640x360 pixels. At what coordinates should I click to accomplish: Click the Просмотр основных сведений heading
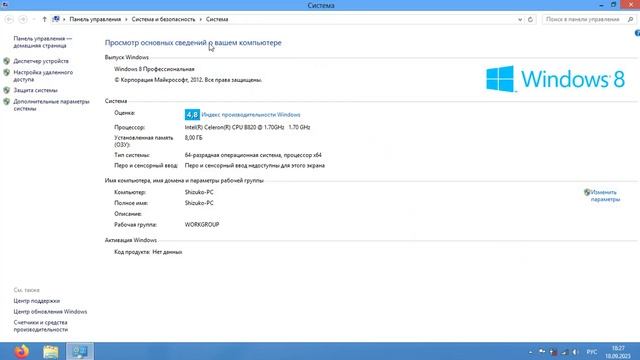coord(193,43)
